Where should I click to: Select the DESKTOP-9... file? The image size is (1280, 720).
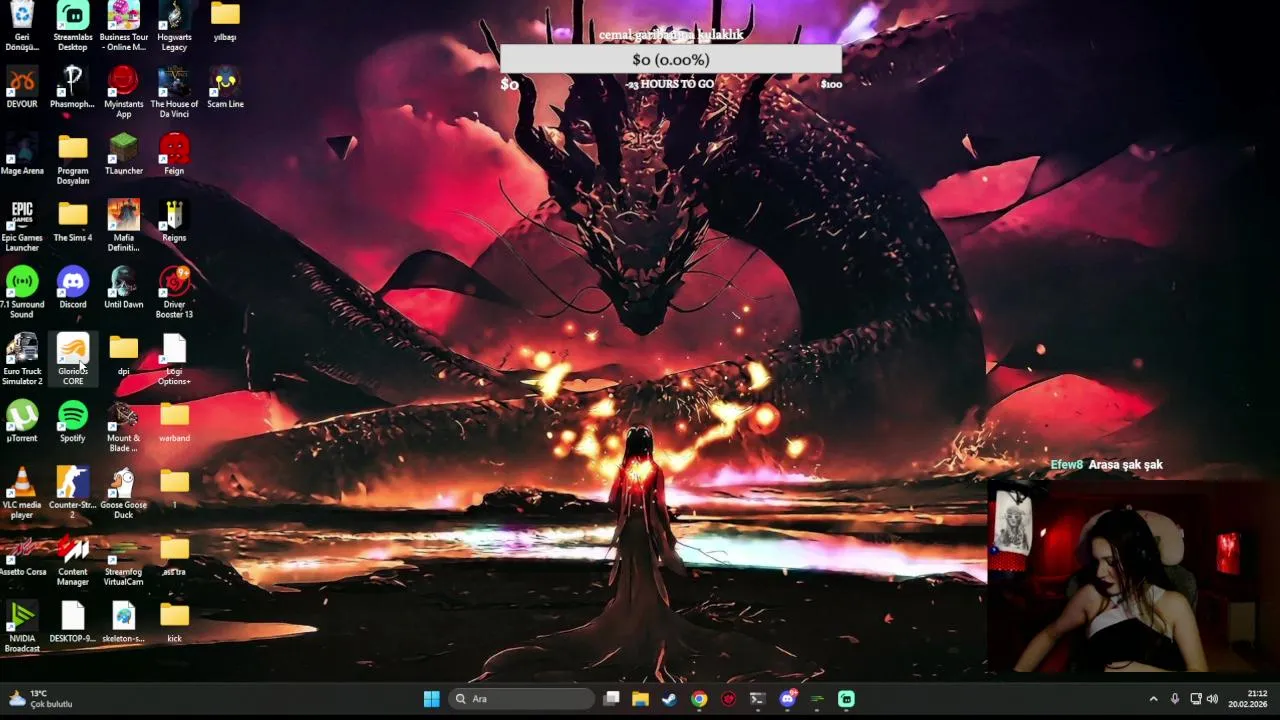pyautogui.click(x=73, y=622)
